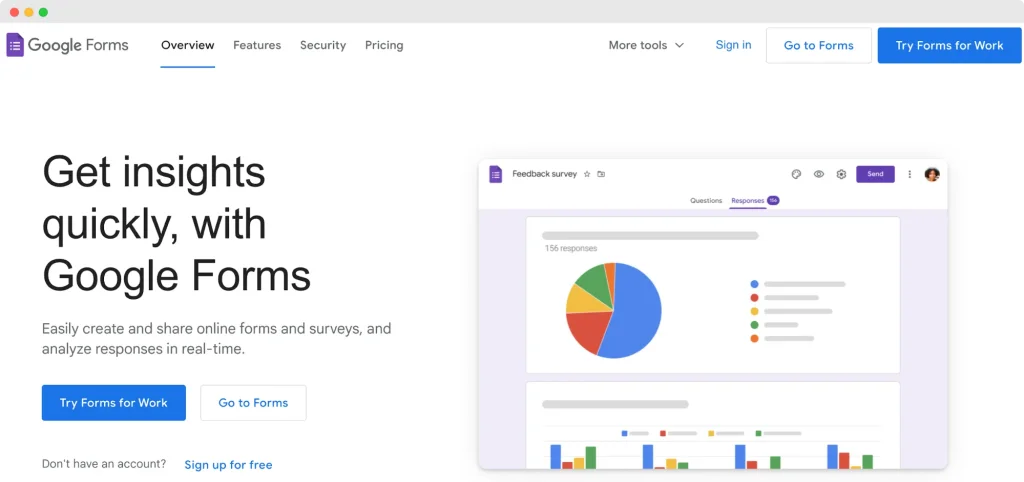Click Go to Forms in the header
The height and width of the screenshot is (482, 1024).
[x=818, y=45]
